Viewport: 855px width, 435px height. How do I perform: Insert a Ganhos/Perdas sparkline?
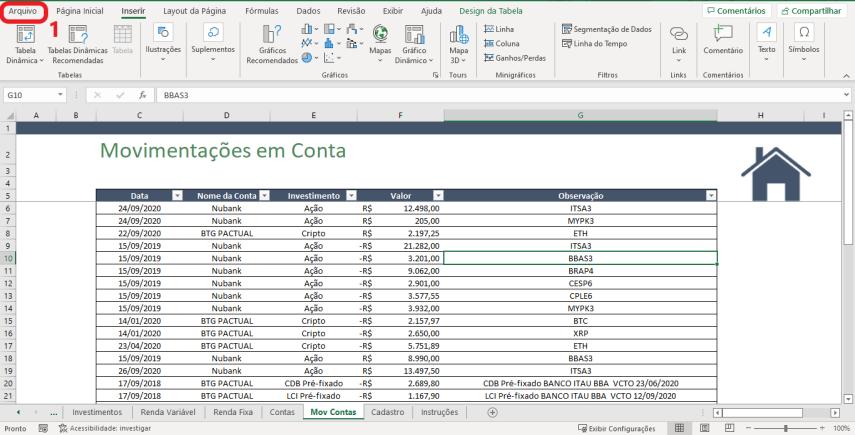point(515,57)
